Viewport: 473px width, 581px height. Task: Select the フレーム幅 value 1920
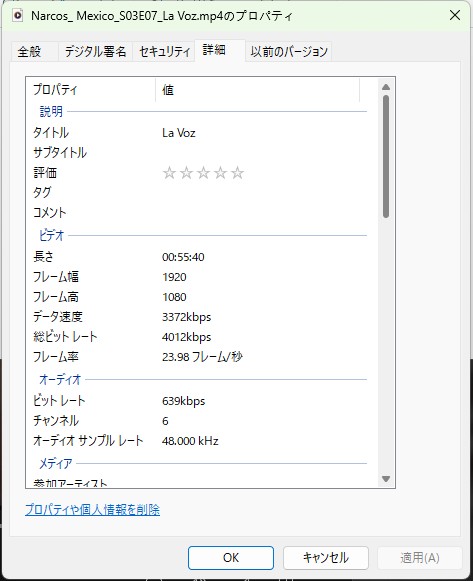point(174,277)
